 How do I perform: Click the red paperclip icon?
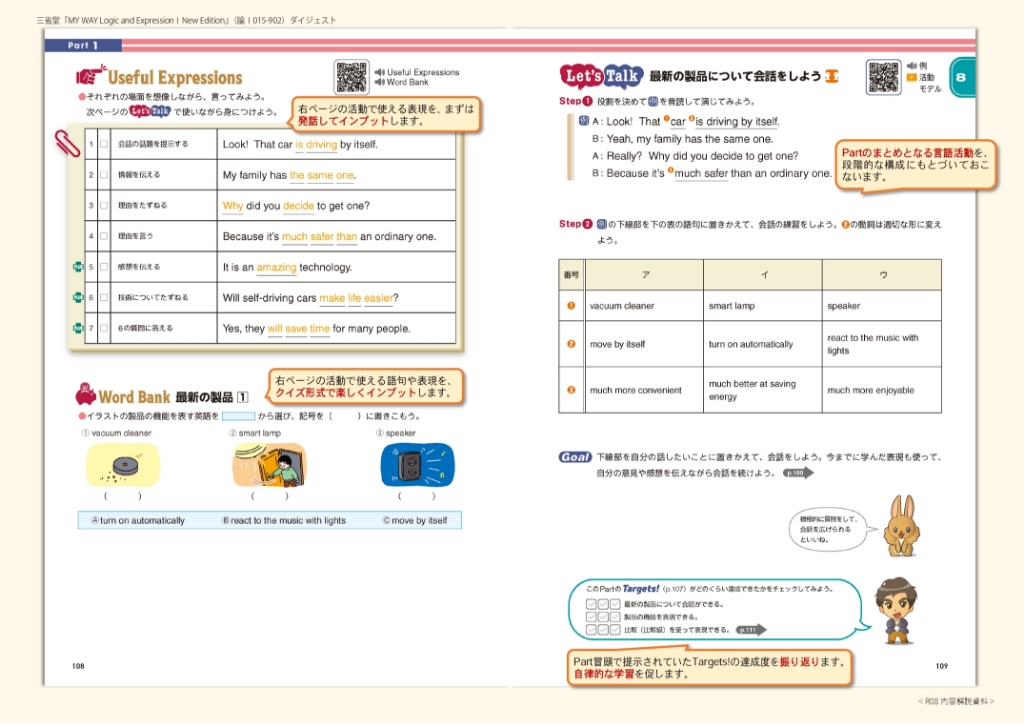[x=69, y=141]
